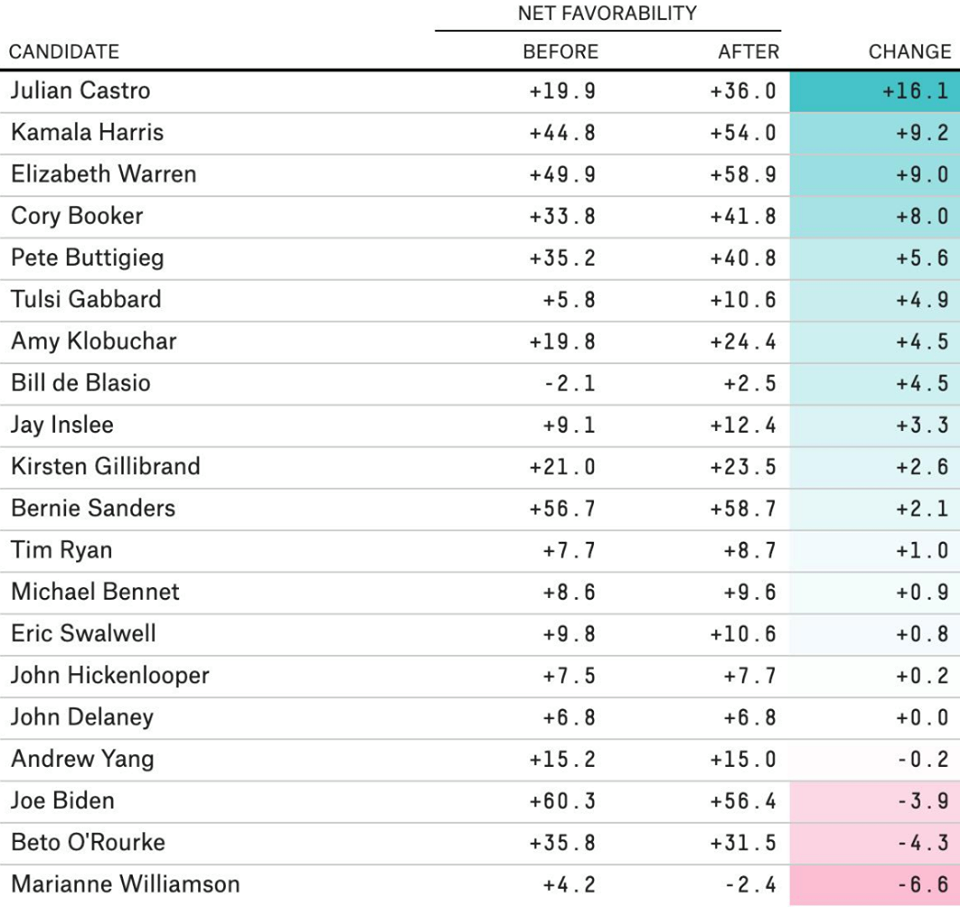Click Marianne Williamson's -6.6 change cell
960x907 pixels.
coord(875,885)
